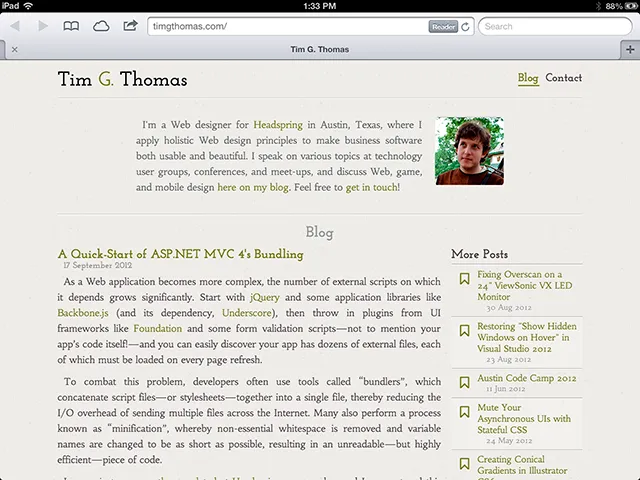
Task: Click bookmark icon beside Austin Code Camp 2012
Action: pyautogui.click(x=464, y=382)
